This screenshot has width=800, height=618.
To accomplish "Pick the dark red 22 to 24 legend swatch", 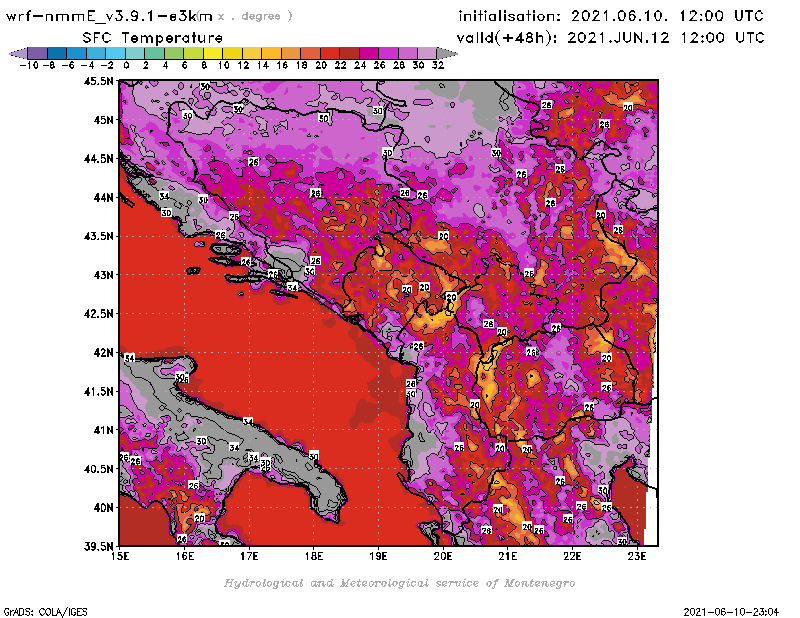I will coord(349,53).
